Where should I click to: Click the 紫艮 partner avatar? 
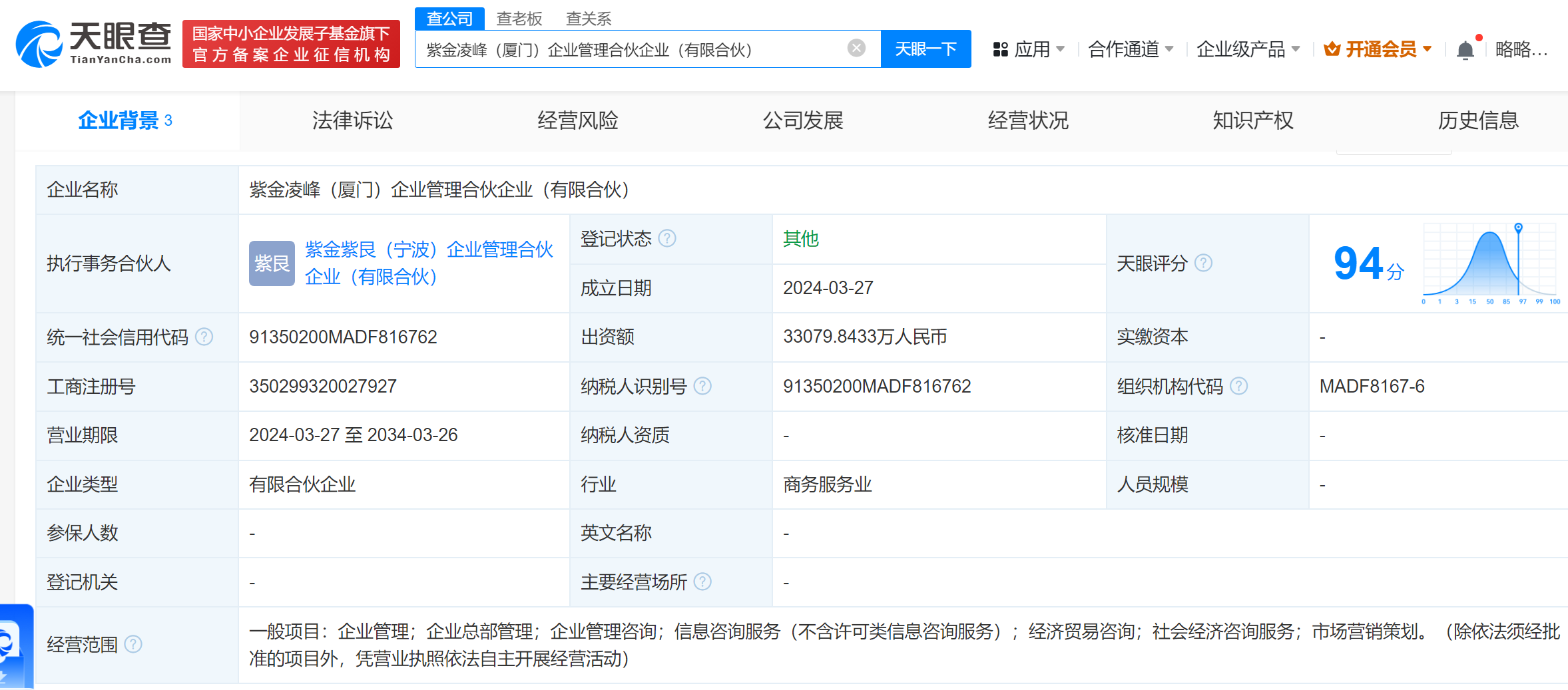click(x=272, y=263)
